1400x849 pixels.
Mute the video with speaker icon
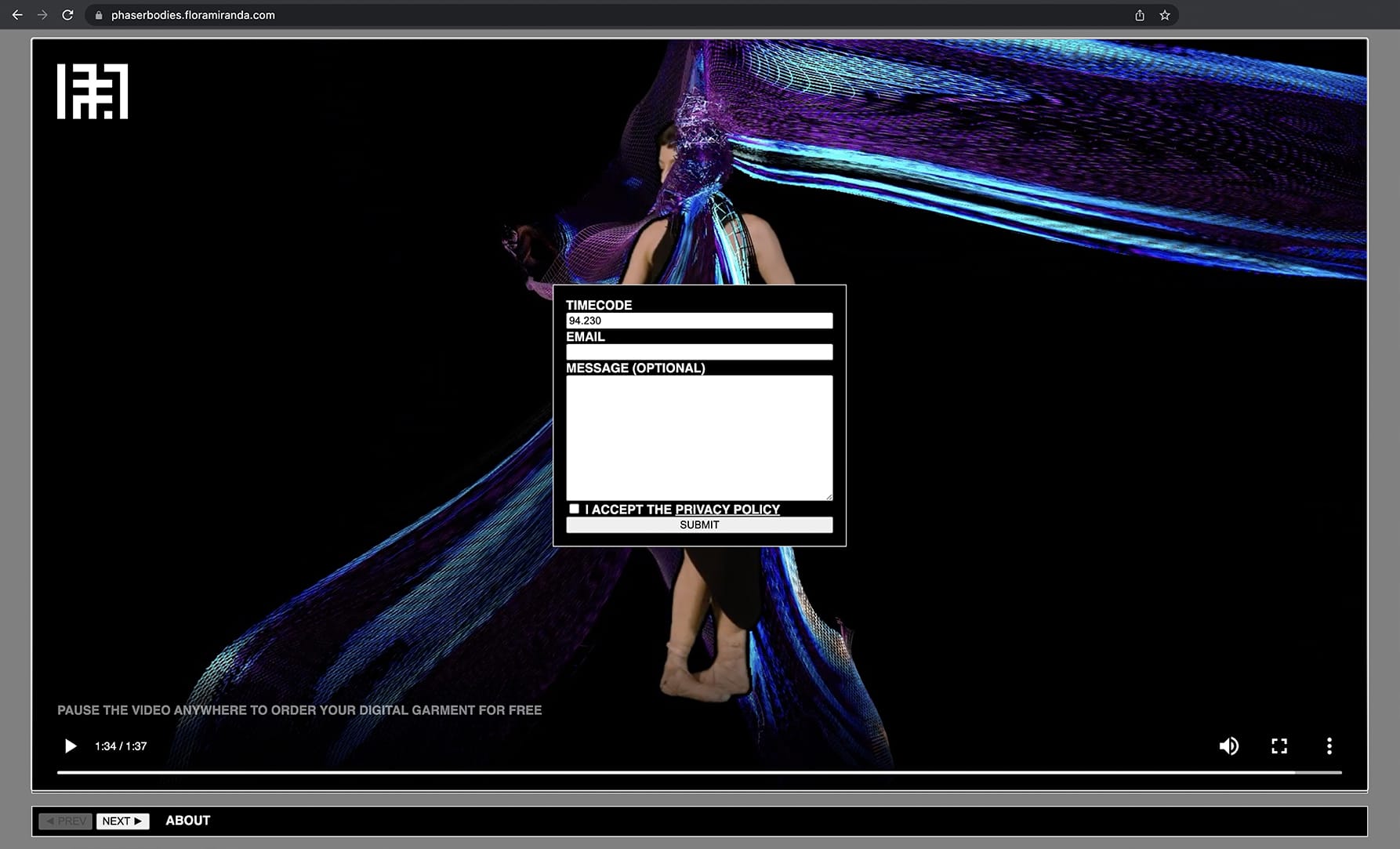point(1228,746)
